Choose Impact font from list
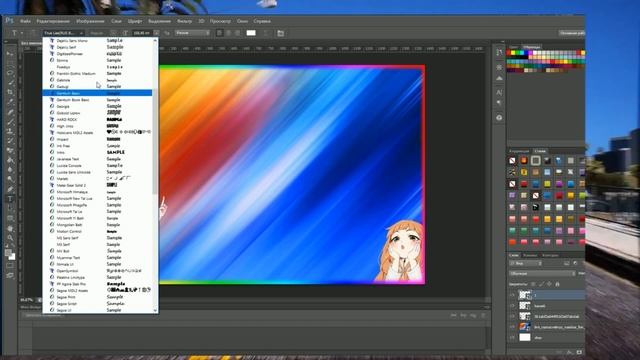Screen dimensions: 640x360 coord(98,139)
